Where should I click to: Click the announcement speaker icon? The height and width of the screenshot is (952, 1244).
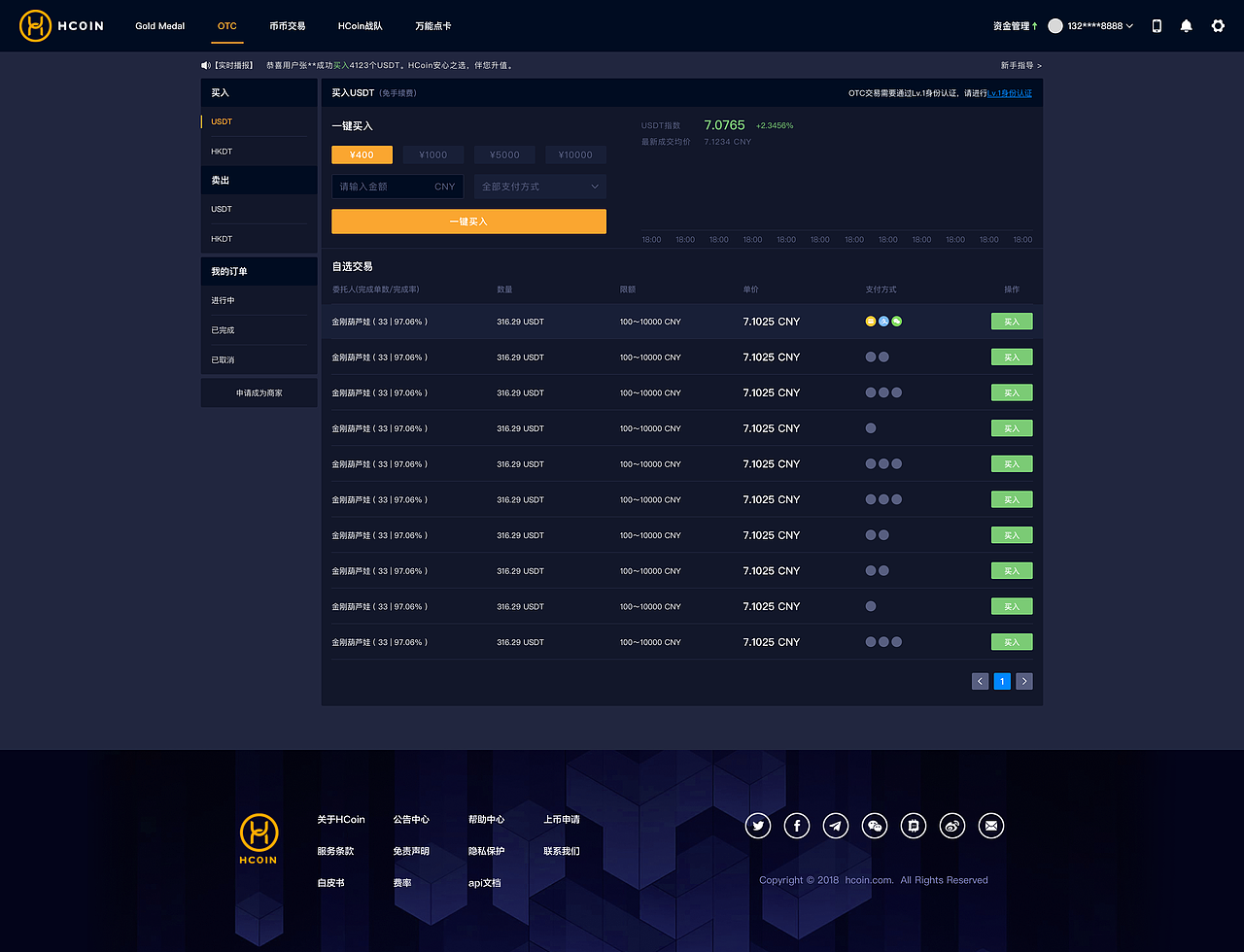[x=205, y=65]
